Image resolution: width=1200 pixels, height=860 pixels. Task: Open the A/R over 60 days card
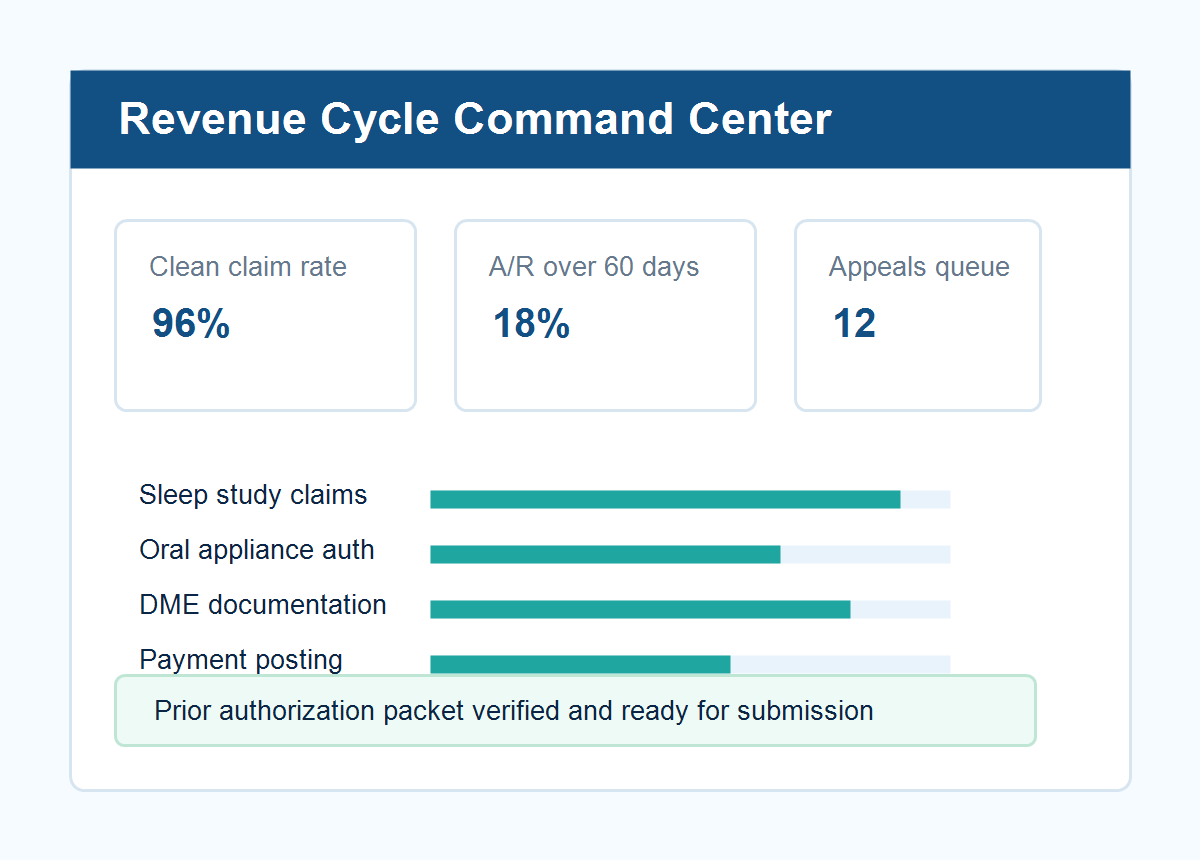[605, 315]
